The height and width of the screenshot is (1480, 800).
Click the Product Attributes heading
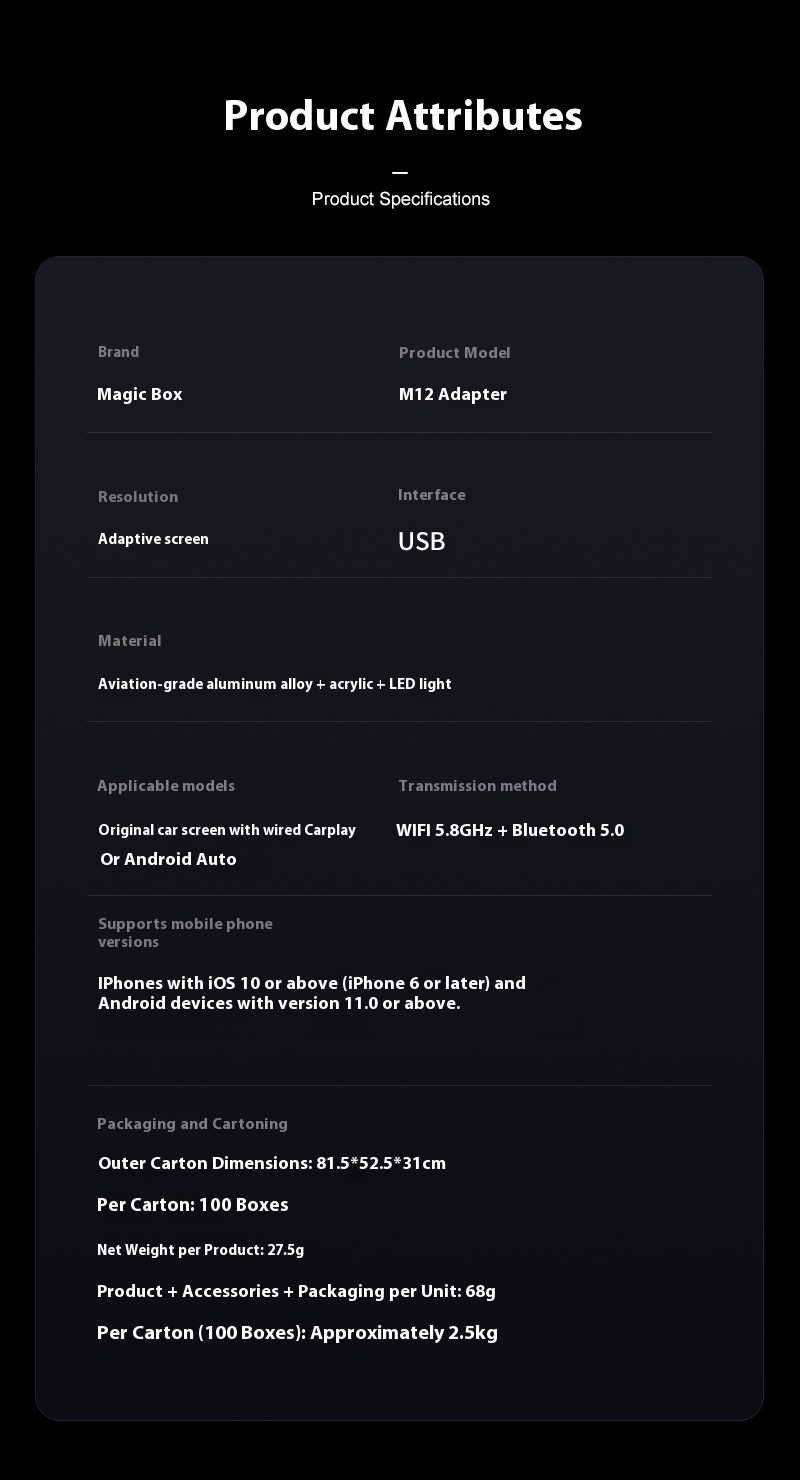(402, 116)
